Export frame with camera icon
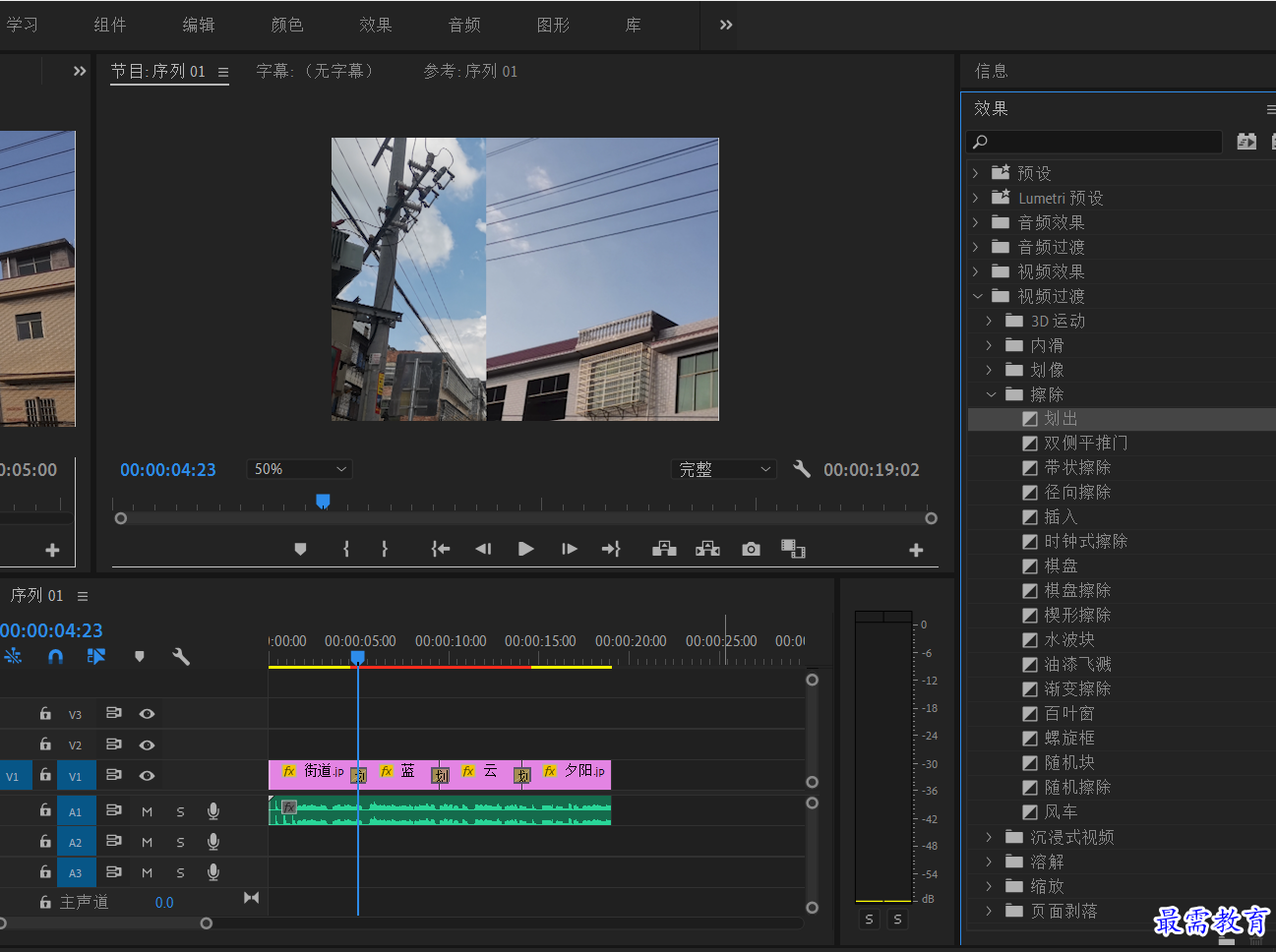The height and width of the screenshot is (952, 1276). pos(751,549)
